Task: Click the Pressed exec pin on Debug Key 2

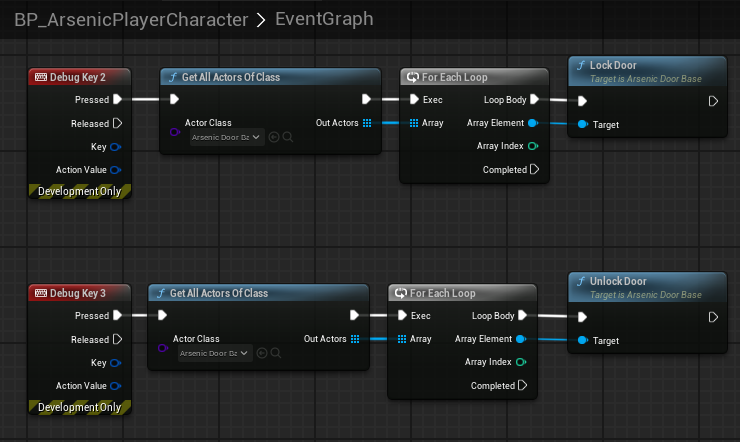Action: pos(118,100)
